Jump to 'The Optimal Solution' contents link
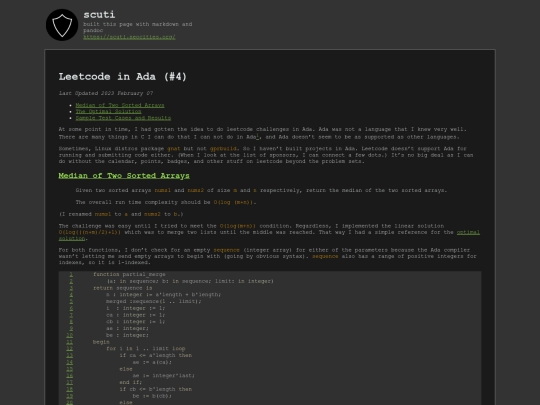 click(x=108, y=111)
